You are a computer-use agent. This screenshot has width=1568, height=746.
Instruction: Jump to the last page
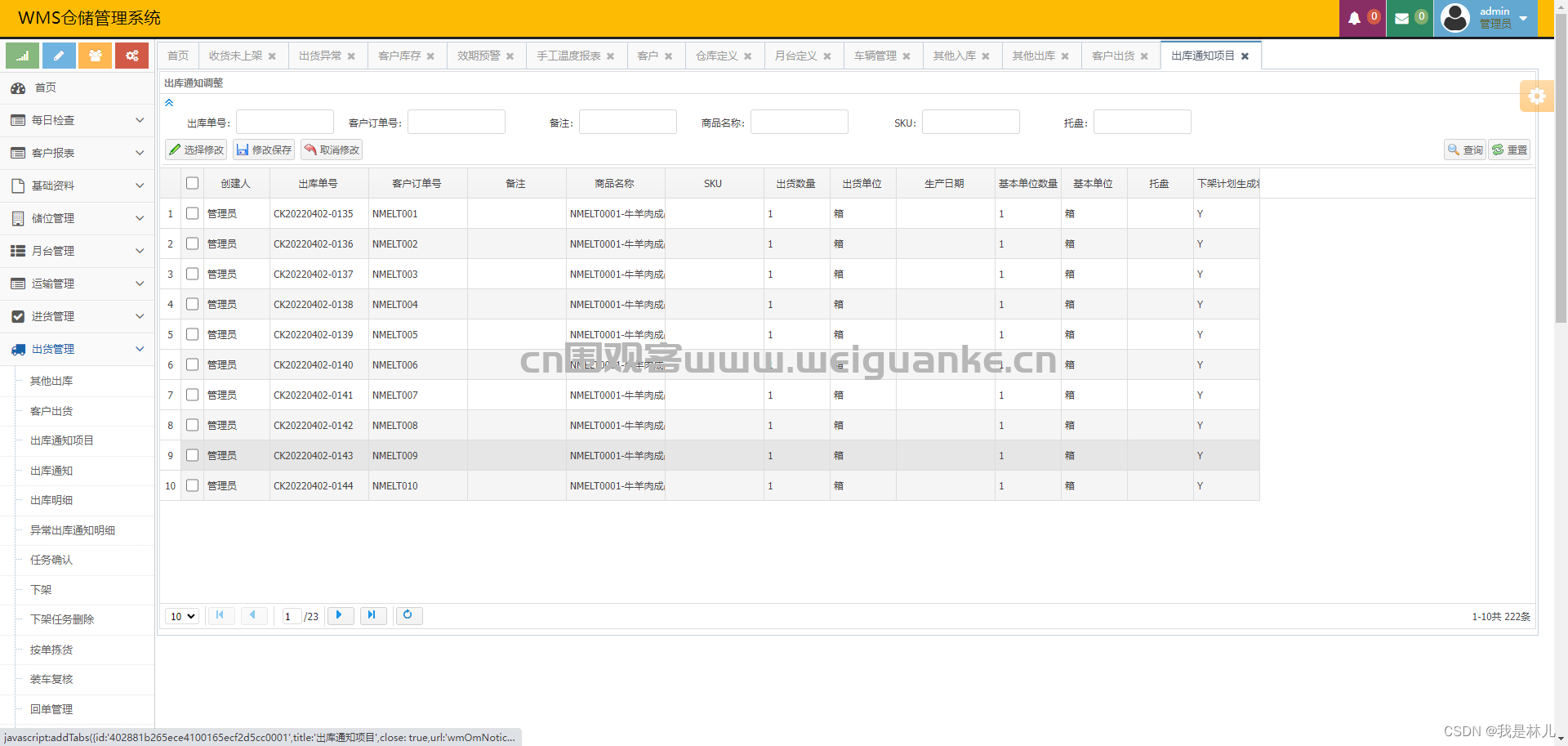tap(373, 615)
